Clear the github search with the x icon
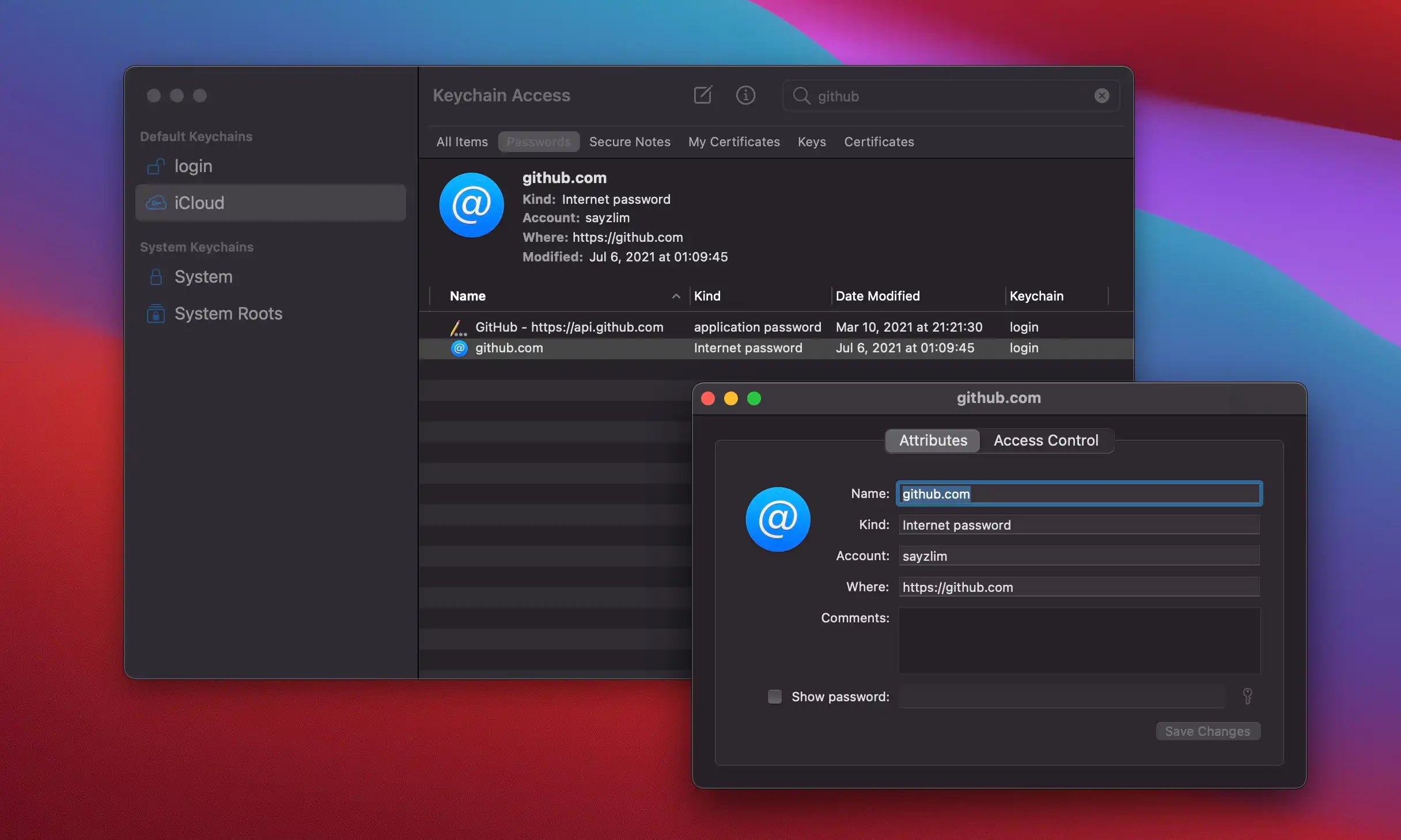1401x840 pixels. point(1101,96)
